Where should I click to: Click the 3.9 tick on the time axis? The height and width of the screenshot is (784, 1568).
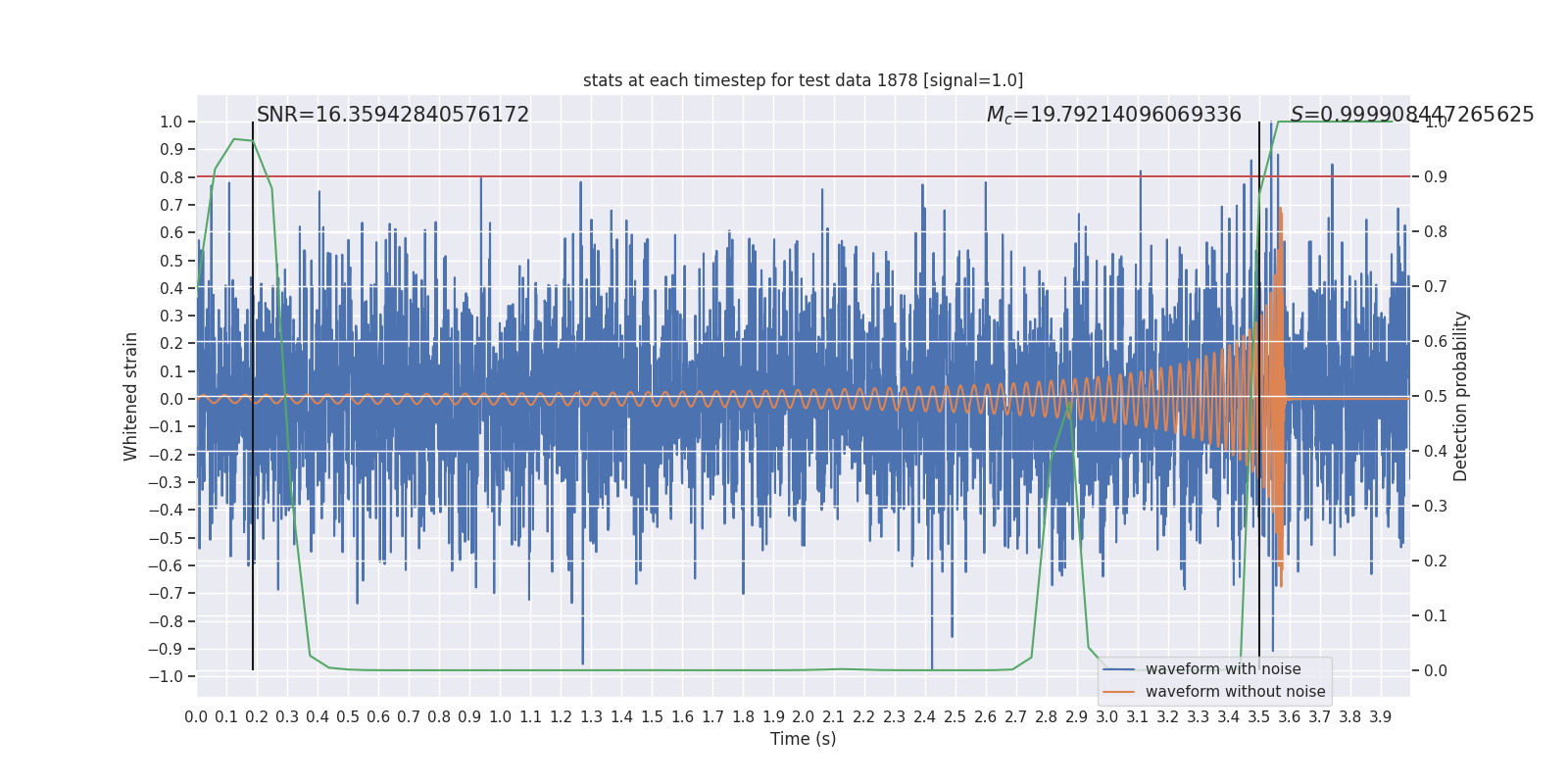(1380, 717)
